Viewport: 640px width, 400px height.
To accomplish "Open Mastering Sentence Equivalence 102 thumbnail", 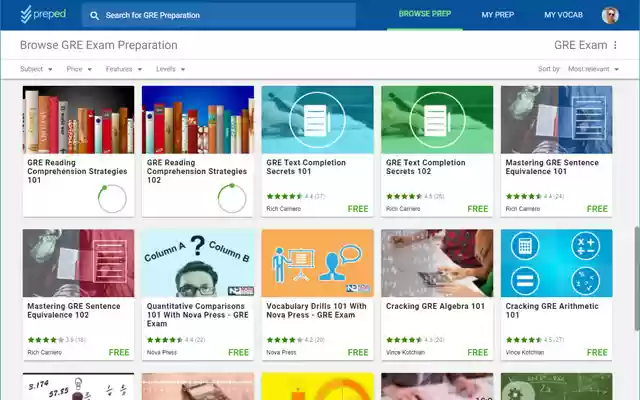I will [78, 263].
